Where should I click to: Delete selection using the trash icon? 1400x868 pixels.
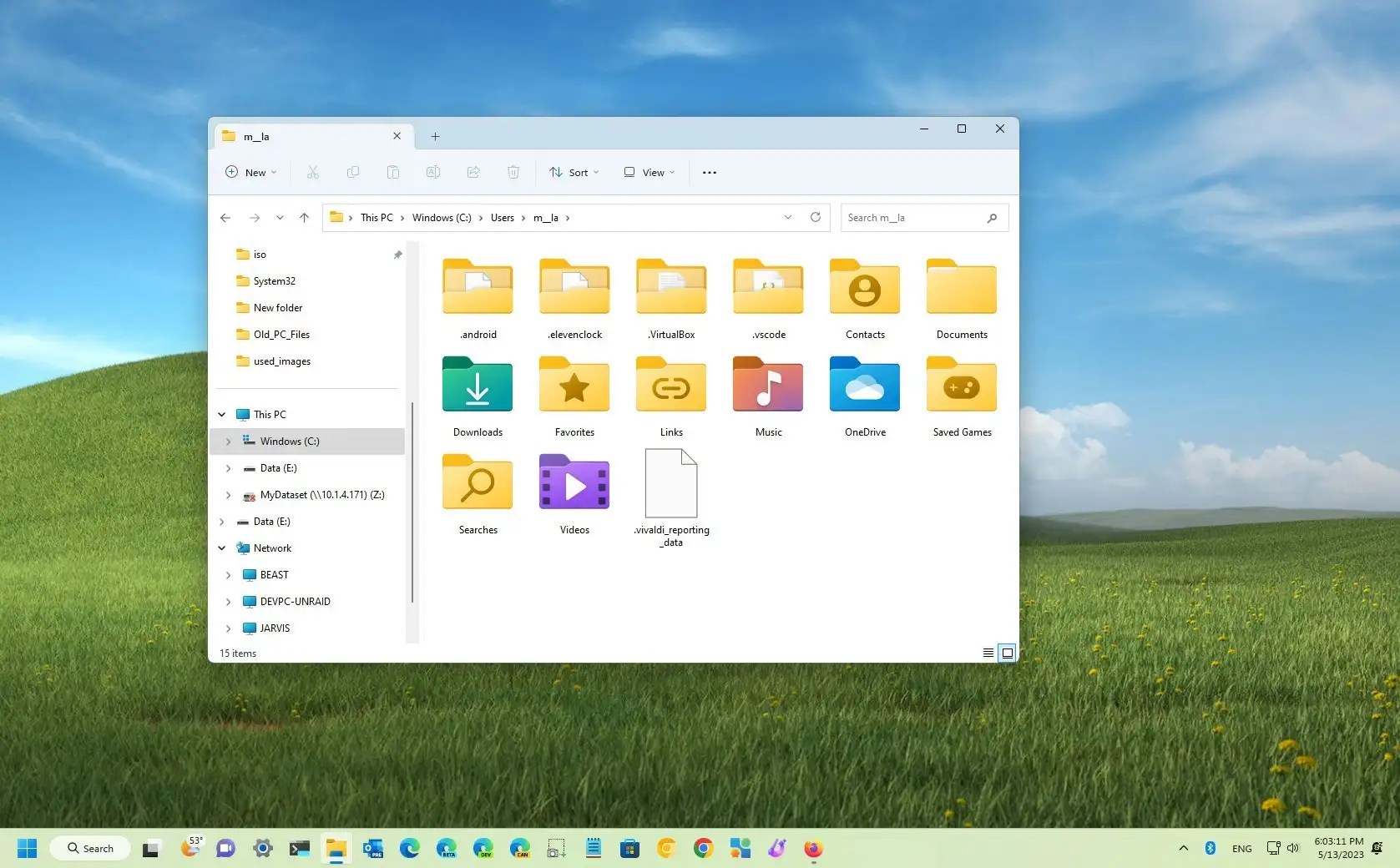pos(513,172)
